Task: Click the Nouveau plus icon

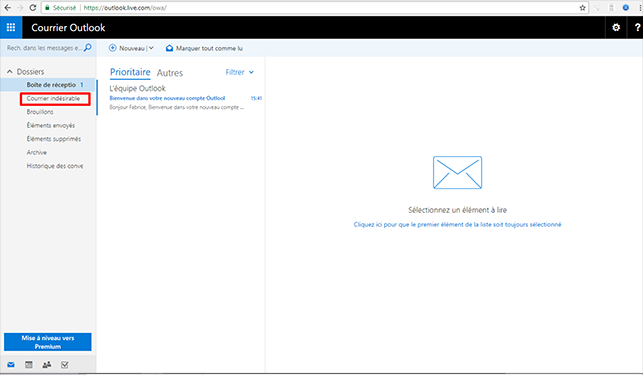Action: pos(112,48)
